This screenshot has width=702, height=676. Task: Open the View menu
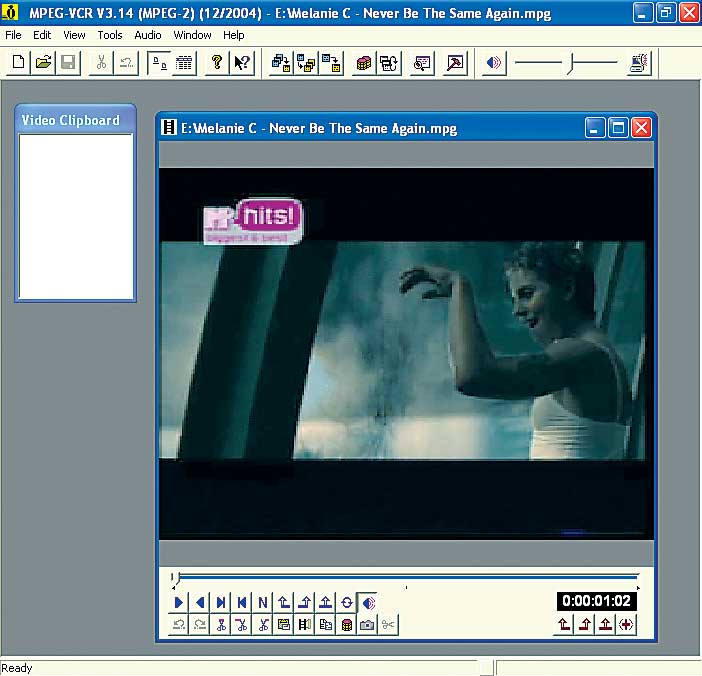coord(74,35)
